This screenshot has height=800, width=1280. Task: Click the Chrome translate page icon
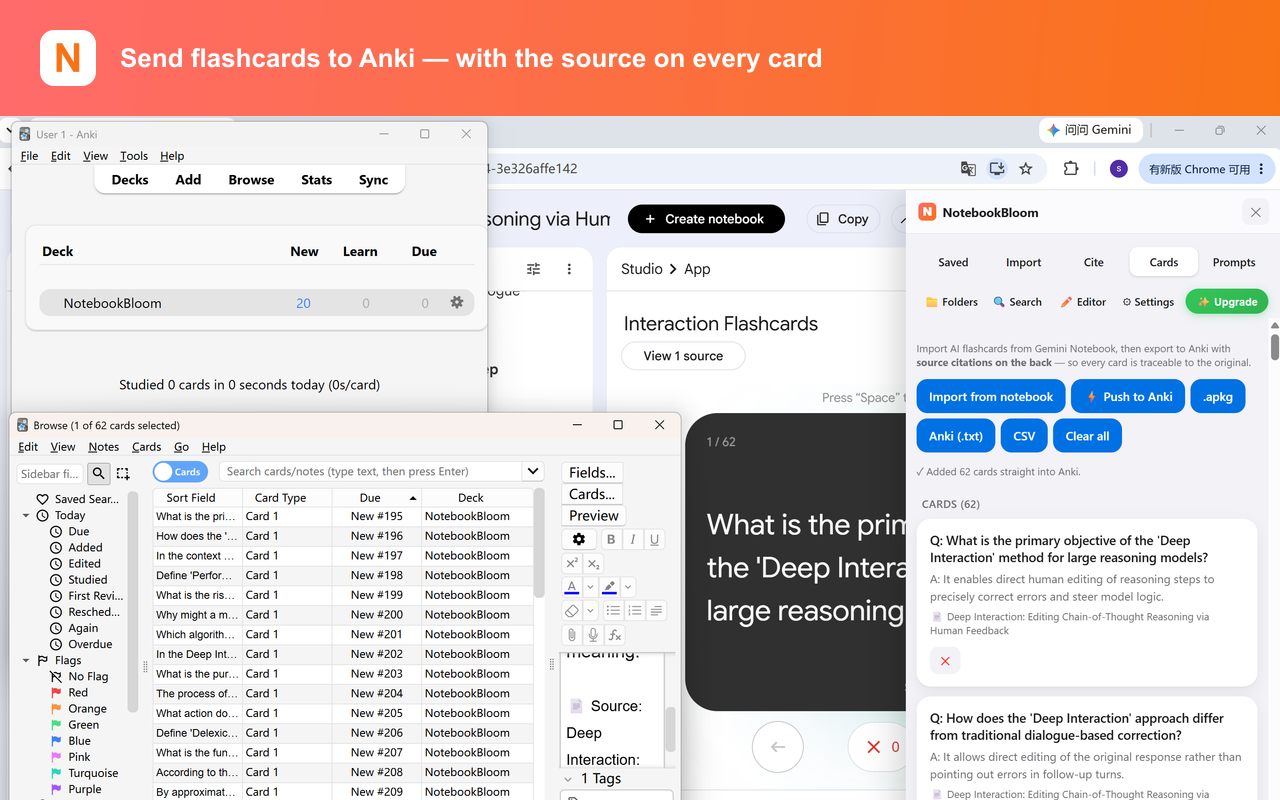tap(968, 169)
